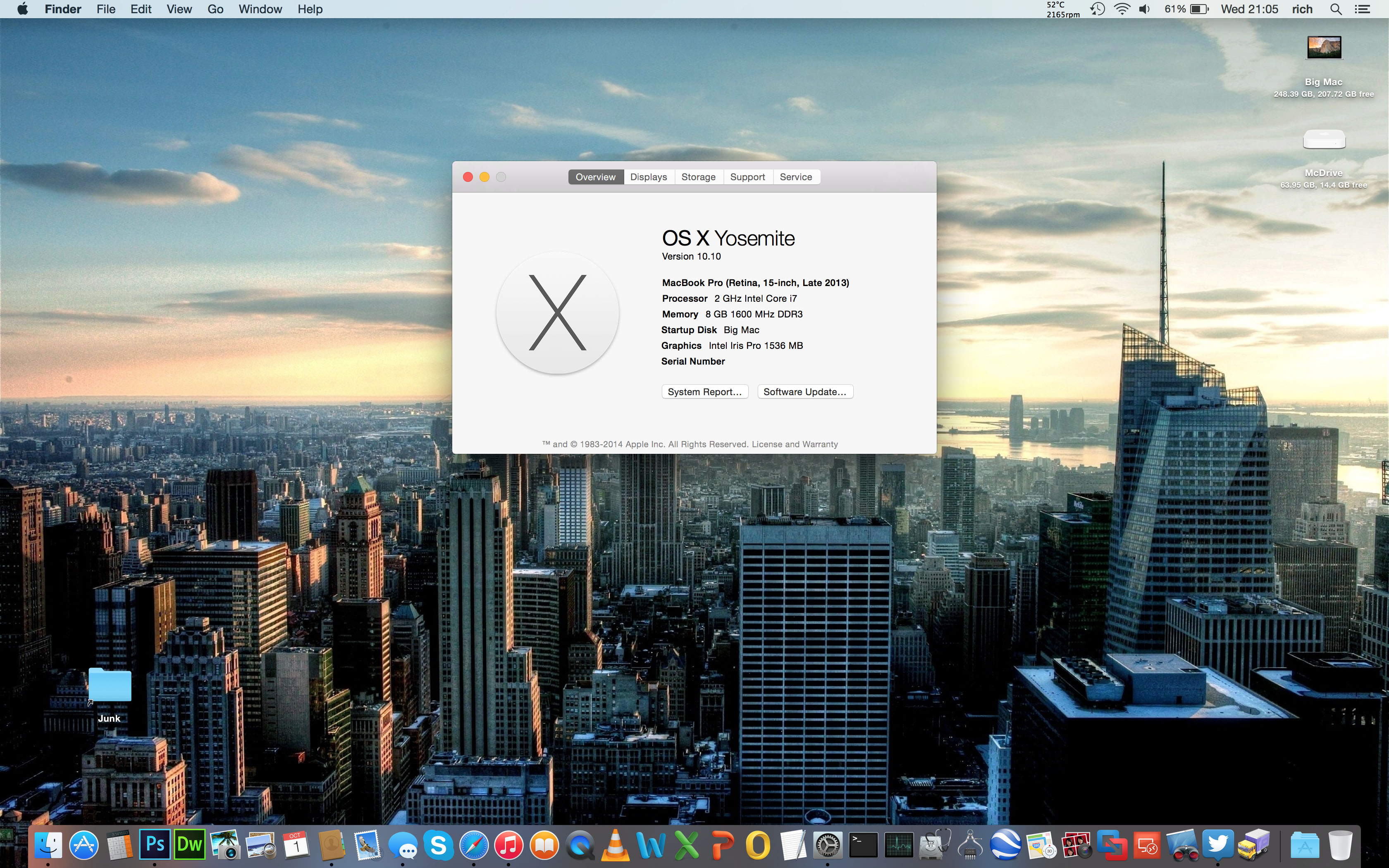Viewport: 1389px width, 868px height.
Task: Open the File menu
Action: pyautogui.click(x=106, y=9)
